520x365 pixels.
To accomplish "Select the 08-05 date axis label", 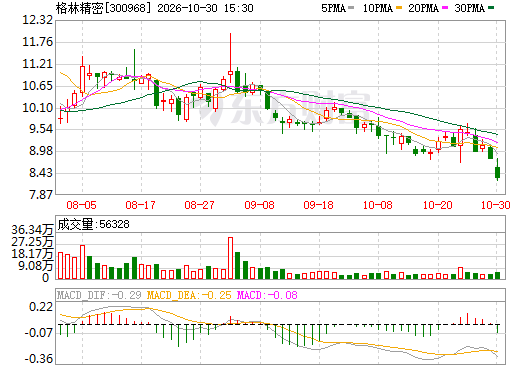I will [x=81, y=205].
